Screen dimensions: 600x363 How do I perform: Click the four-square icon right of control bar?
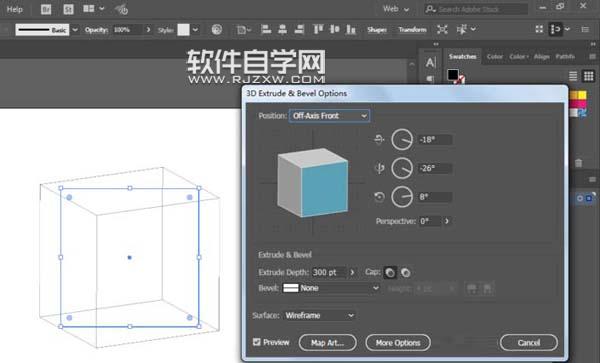pyautogui.click(x=539, y=29)
